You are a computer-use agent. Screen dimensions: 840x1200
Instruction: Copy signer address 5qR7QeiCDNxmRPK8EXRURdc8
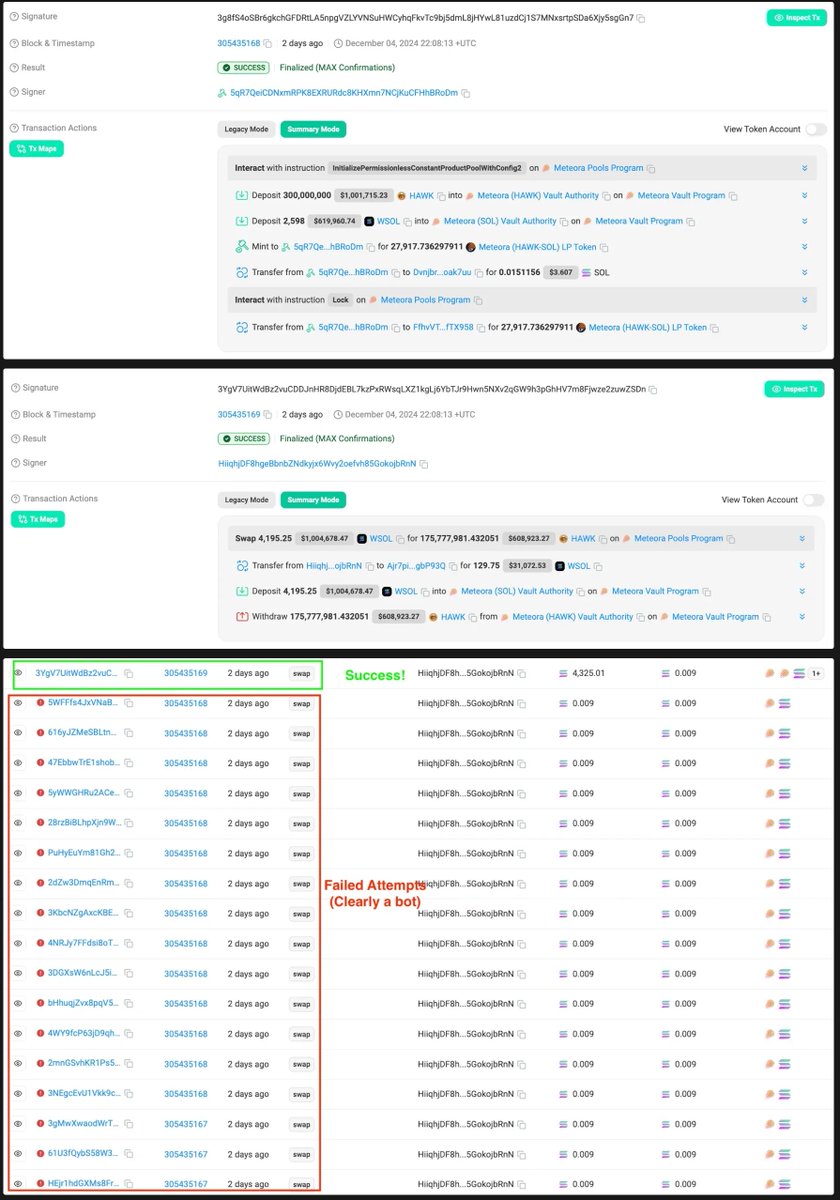(466, 93)
